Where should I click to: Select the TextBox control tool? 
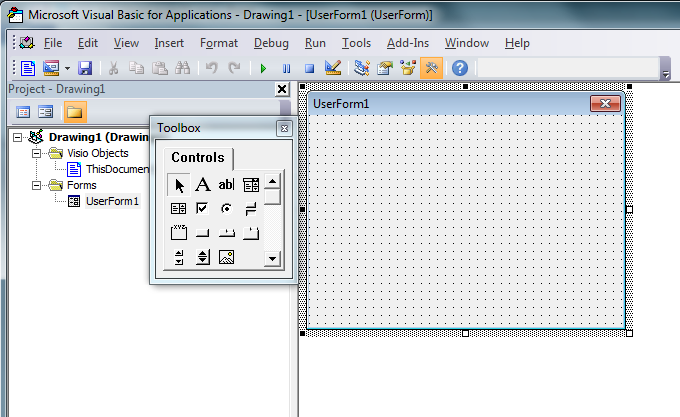[226, 185]
